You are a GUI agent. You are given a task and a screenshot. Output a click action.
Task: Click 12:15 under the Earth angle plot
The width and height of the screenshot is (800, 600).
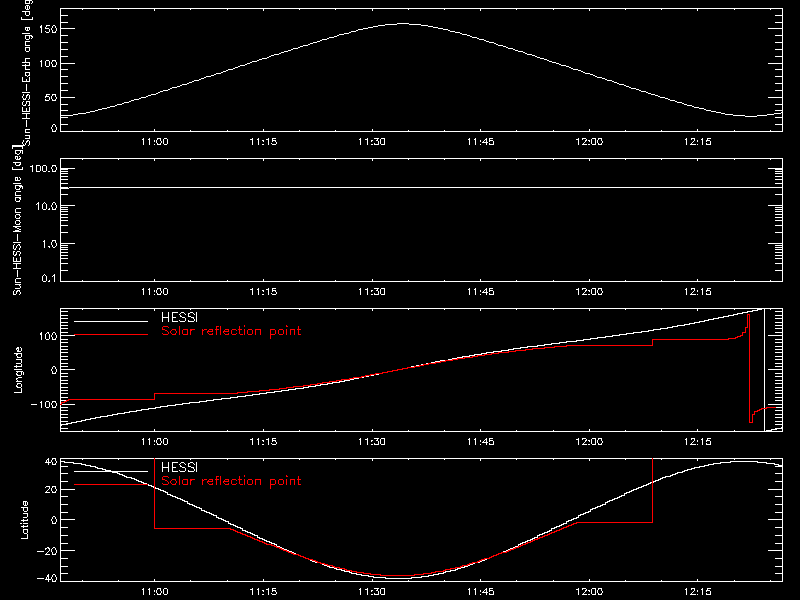pos(697,141)
